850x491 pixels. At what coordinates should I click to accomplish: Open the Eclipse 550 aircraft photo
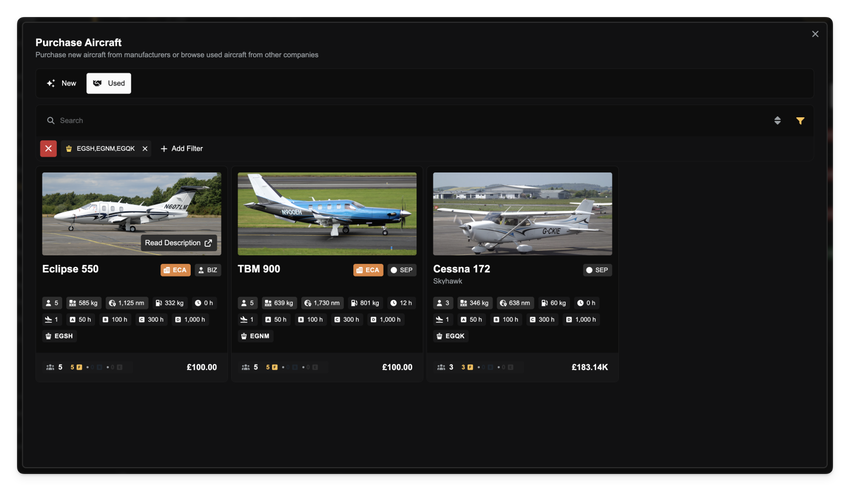point(131,205)
